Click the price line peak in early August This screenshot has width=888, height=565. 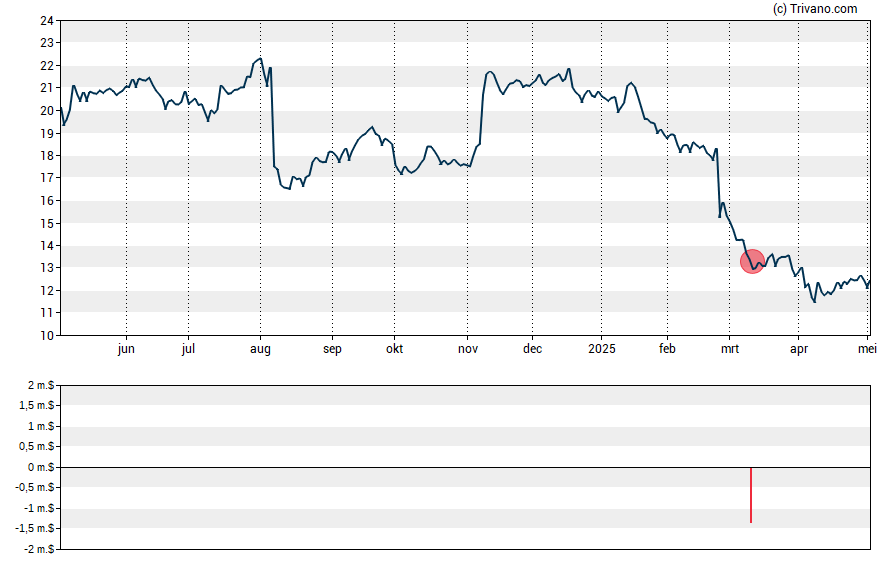coord(260,58)
